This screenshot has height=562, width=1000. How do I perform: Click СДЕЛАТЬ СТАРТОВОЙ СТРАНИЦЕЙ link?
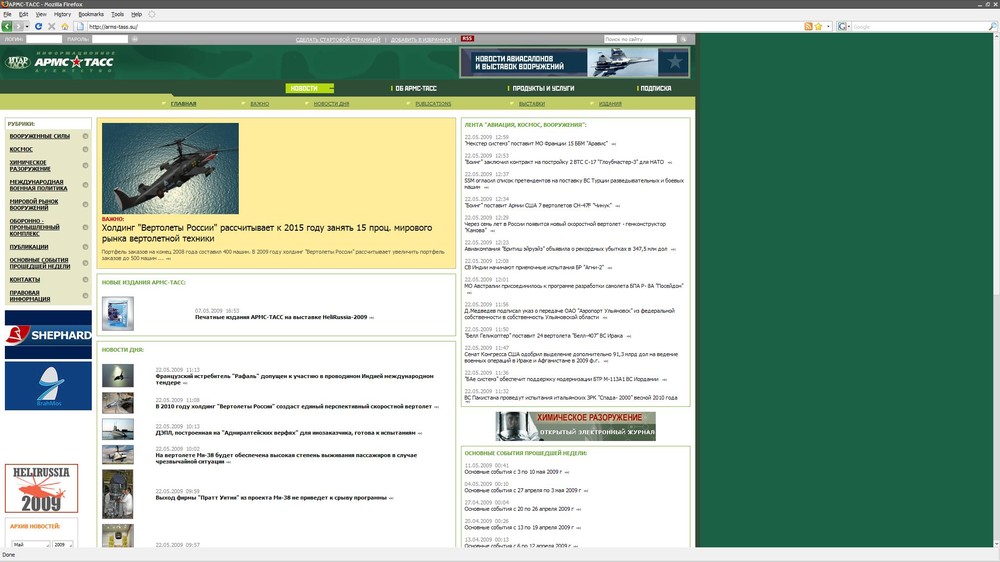click(338, 39)
